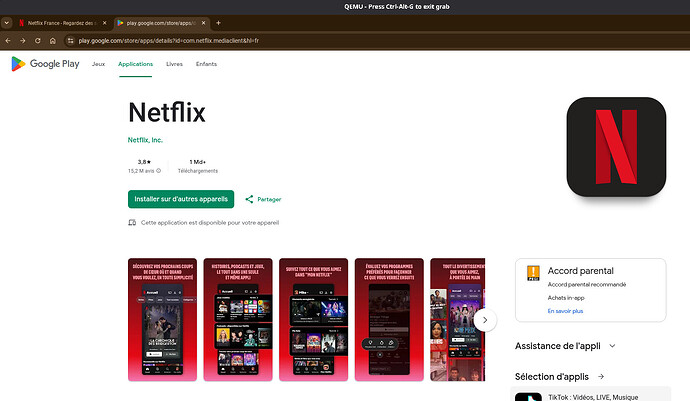
Task: Click the large Netflix app icon
Action: tap(616, 147)
